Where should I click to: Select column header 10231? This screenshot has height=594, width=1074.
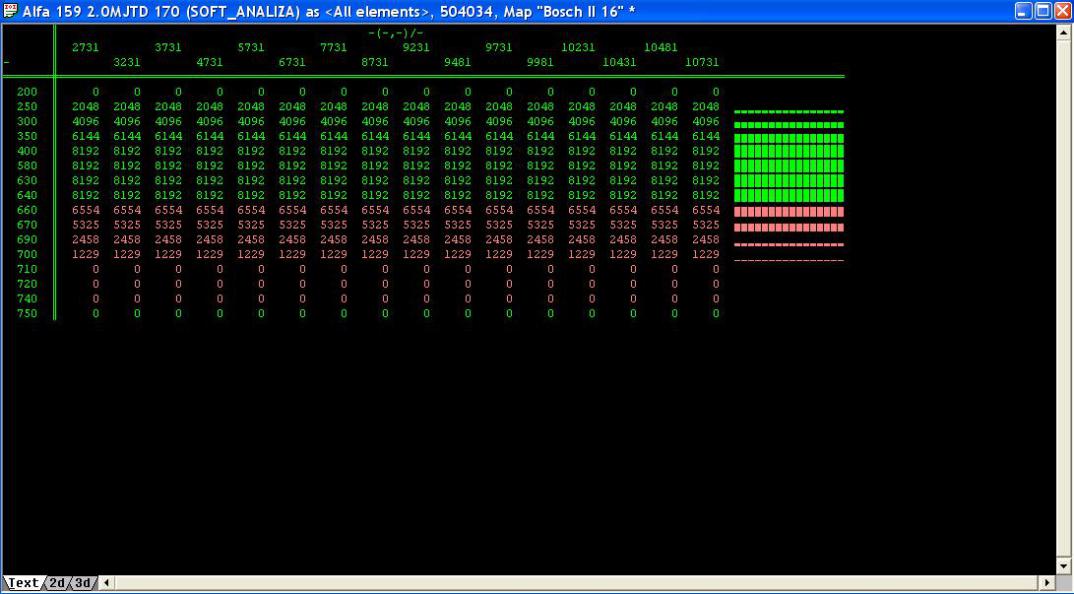coord(578,47)
